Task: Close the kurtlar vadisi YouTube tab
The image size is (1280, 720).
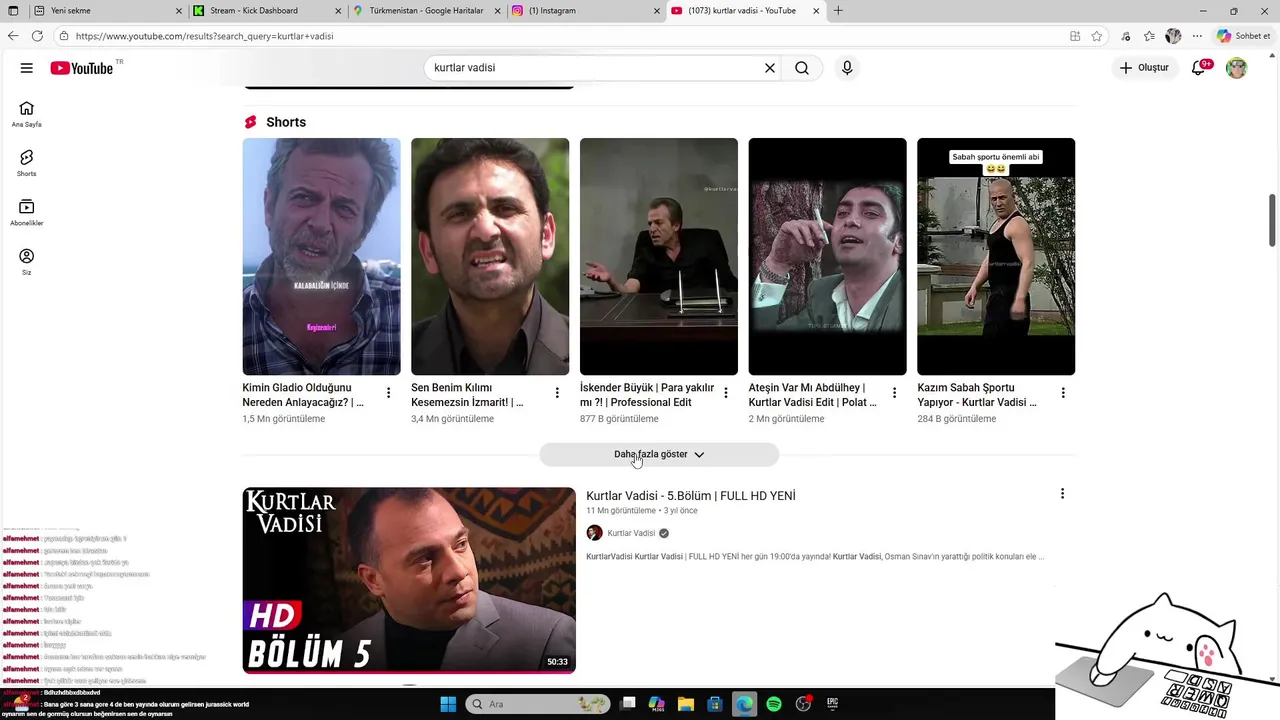Action: [817, 11]
